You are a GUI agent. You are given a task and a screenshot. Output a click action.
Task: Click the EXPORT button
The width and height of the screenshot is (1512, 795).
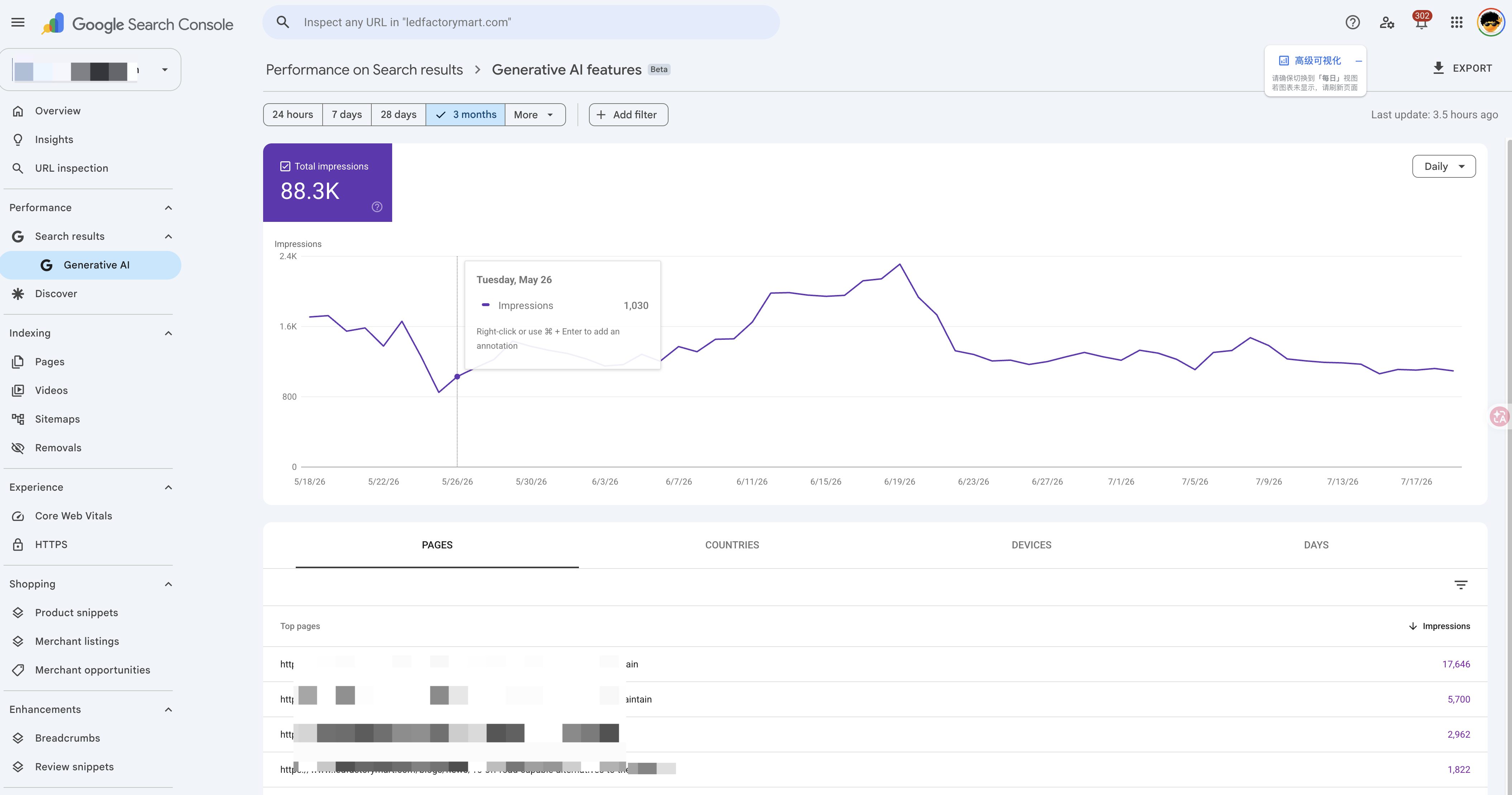pyautogui.click(x=1462, y=68)
